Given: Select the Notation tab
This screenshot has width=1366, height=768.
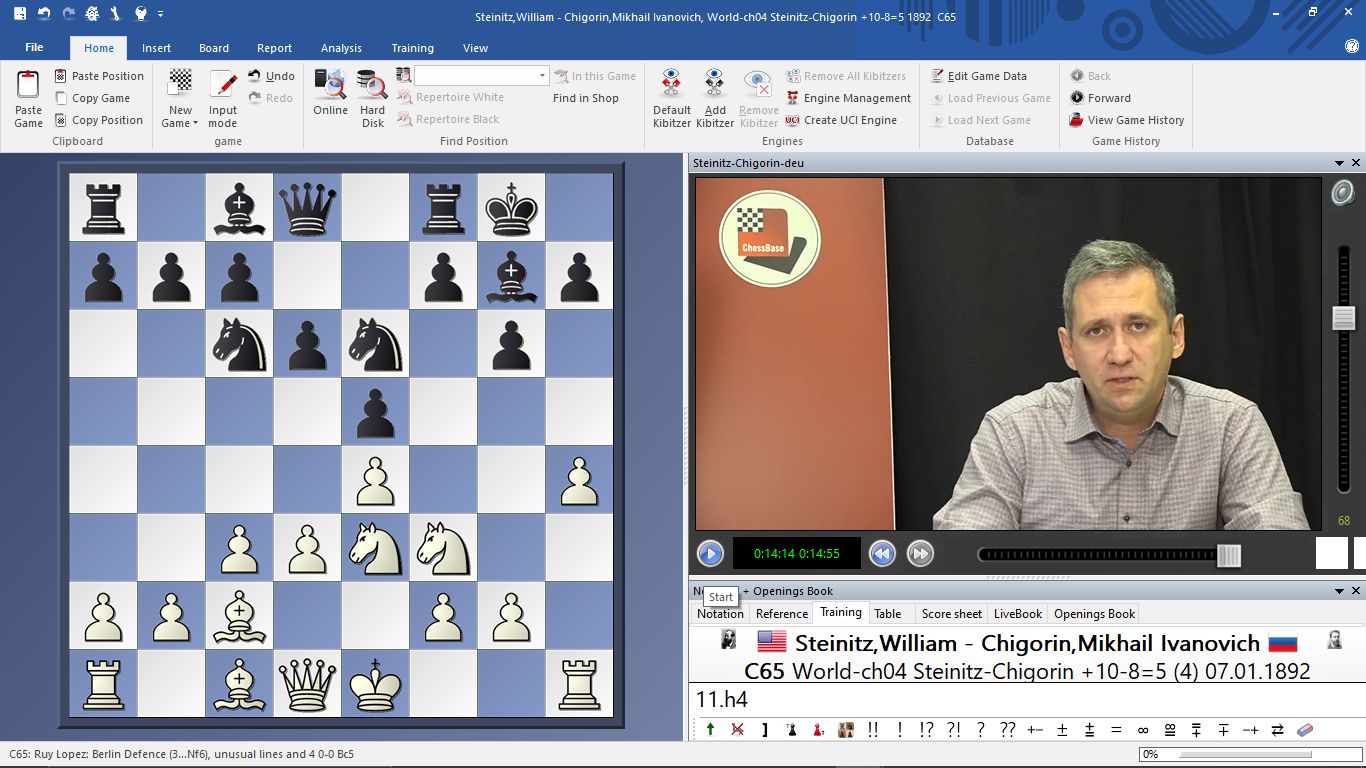Looking at the screenshot, I should pyautogui.click(x=720, y=614).
